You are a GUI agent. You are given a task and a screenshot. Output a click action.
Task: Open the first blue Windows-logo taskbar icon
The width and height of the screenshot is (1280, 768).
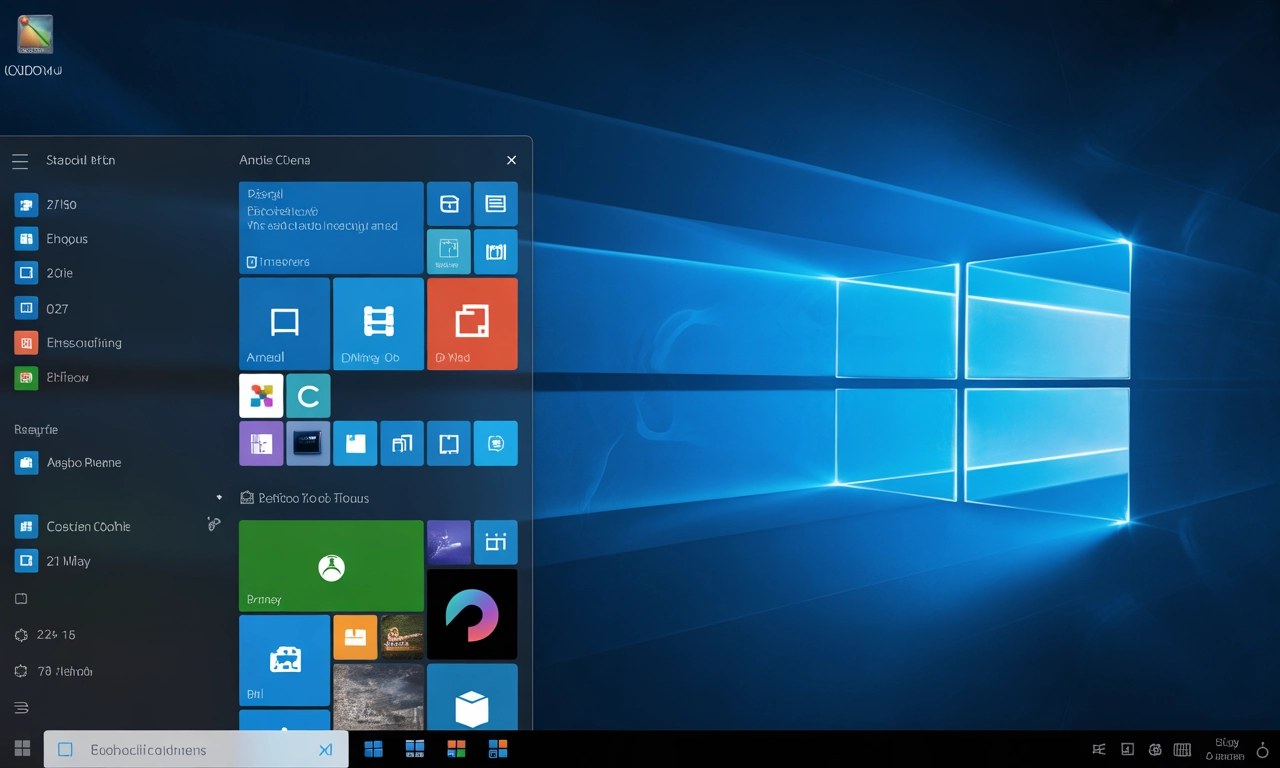(373, 749)
